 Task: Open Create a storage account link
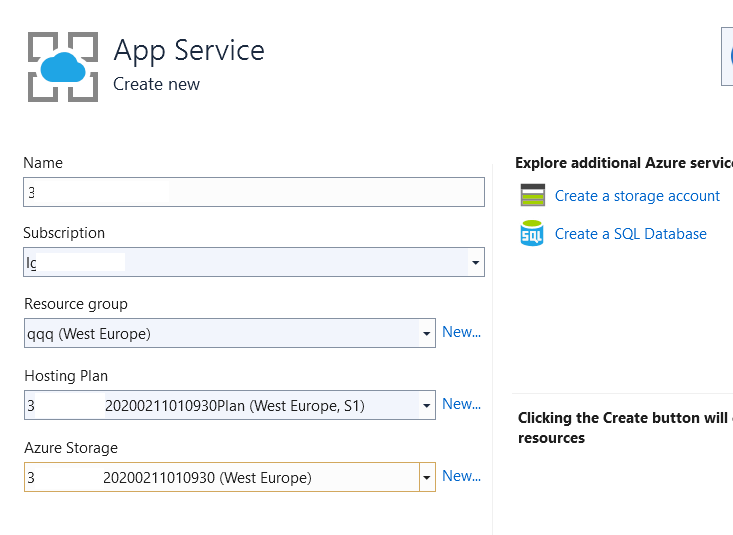pos(637,195)
